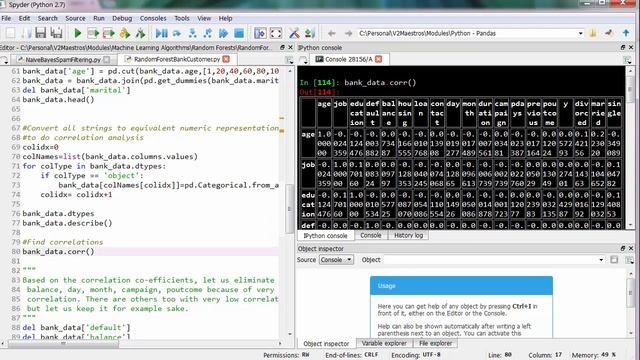Open the editor pane options menu

289,60
